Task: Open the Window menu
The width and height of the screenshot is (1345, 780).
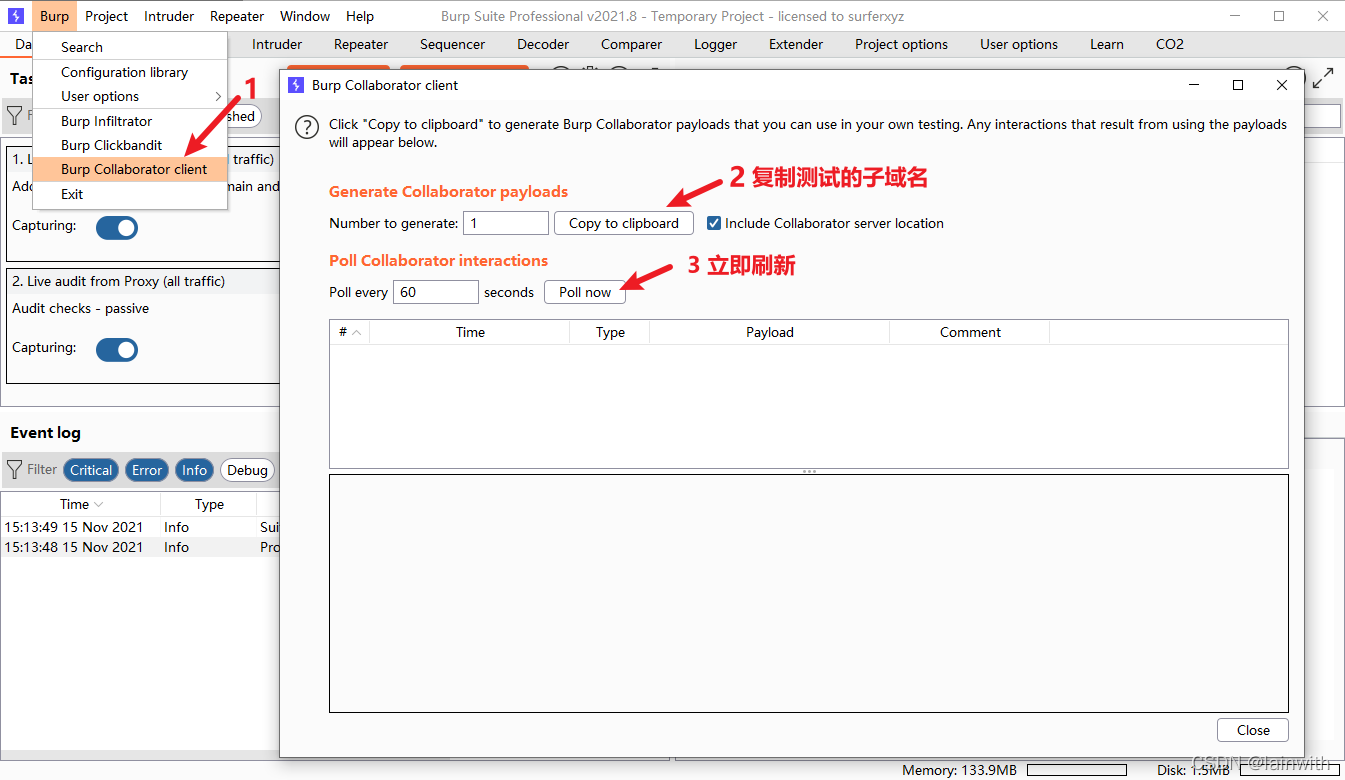Action: [x=305, y=16]
